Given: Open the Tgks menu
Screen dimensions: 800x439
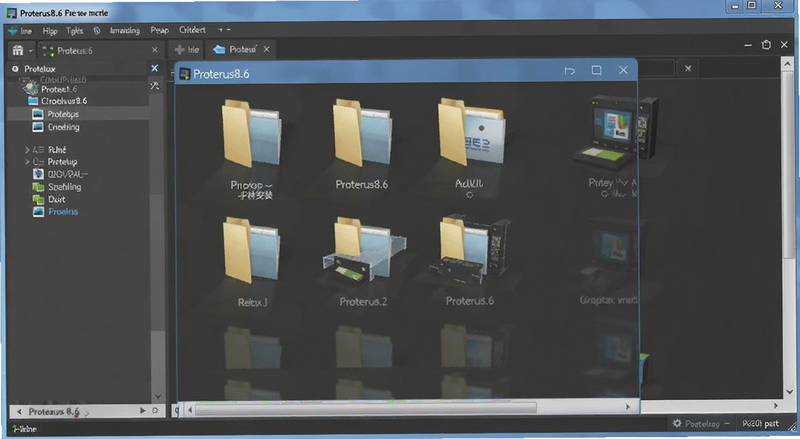Looking at the screenshot, I should [74, 31].
